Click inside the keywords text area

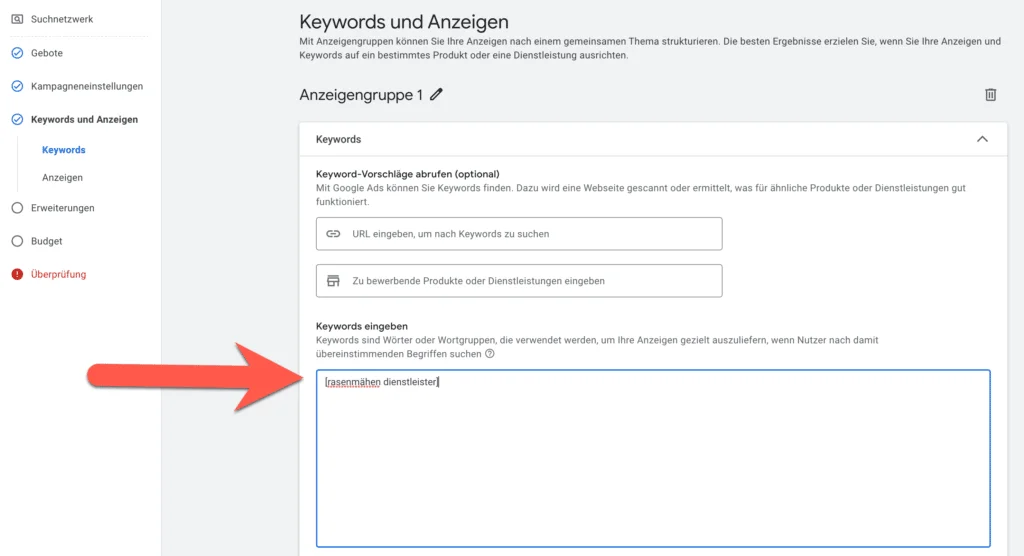(x=653, y=459)
